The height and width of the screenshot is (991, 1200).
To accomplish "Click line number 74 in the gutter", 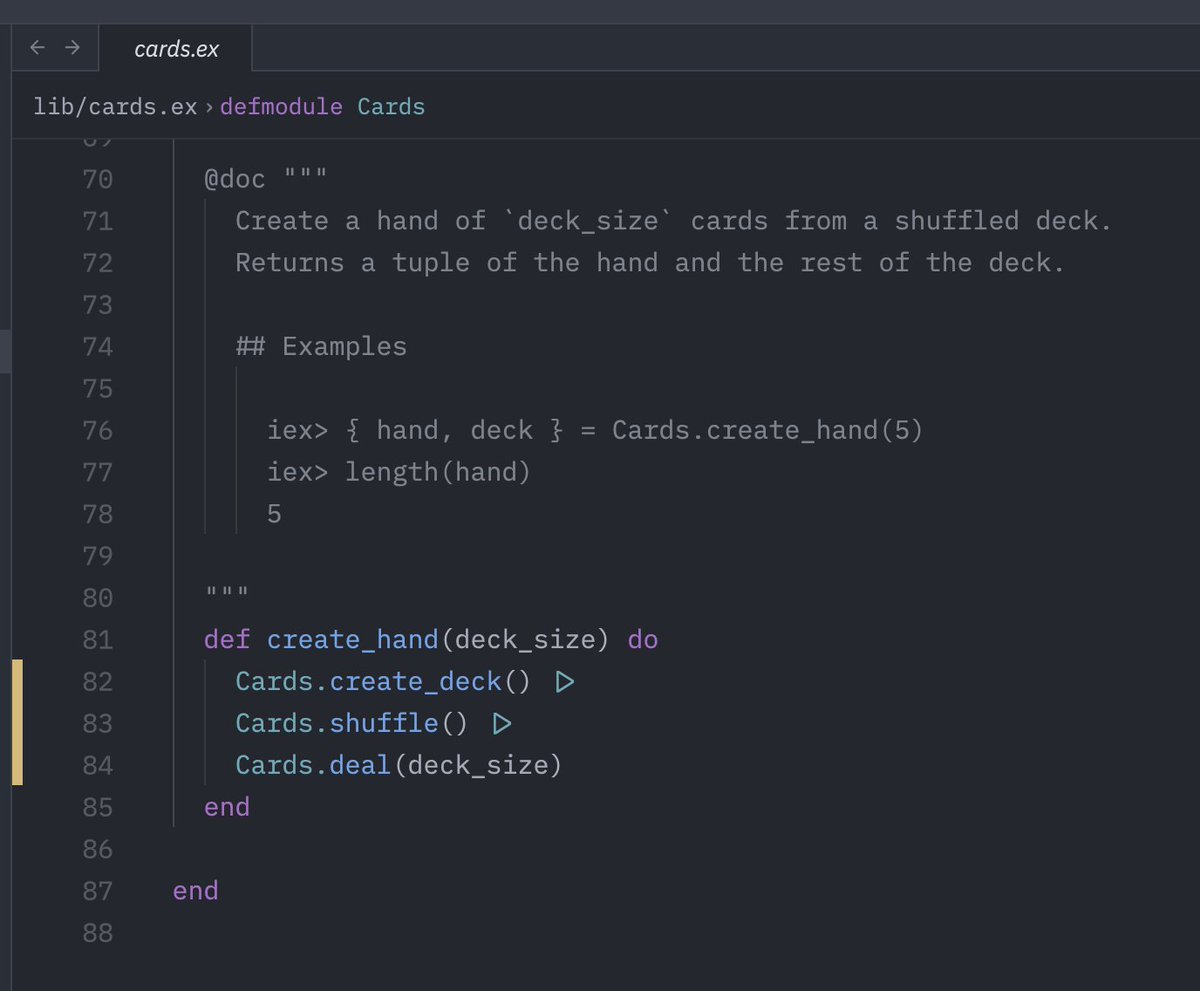I will 98,347.
